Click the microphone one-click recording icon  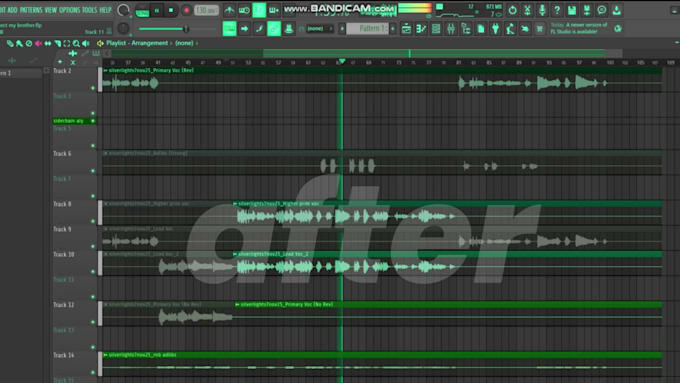coord(542,10)
